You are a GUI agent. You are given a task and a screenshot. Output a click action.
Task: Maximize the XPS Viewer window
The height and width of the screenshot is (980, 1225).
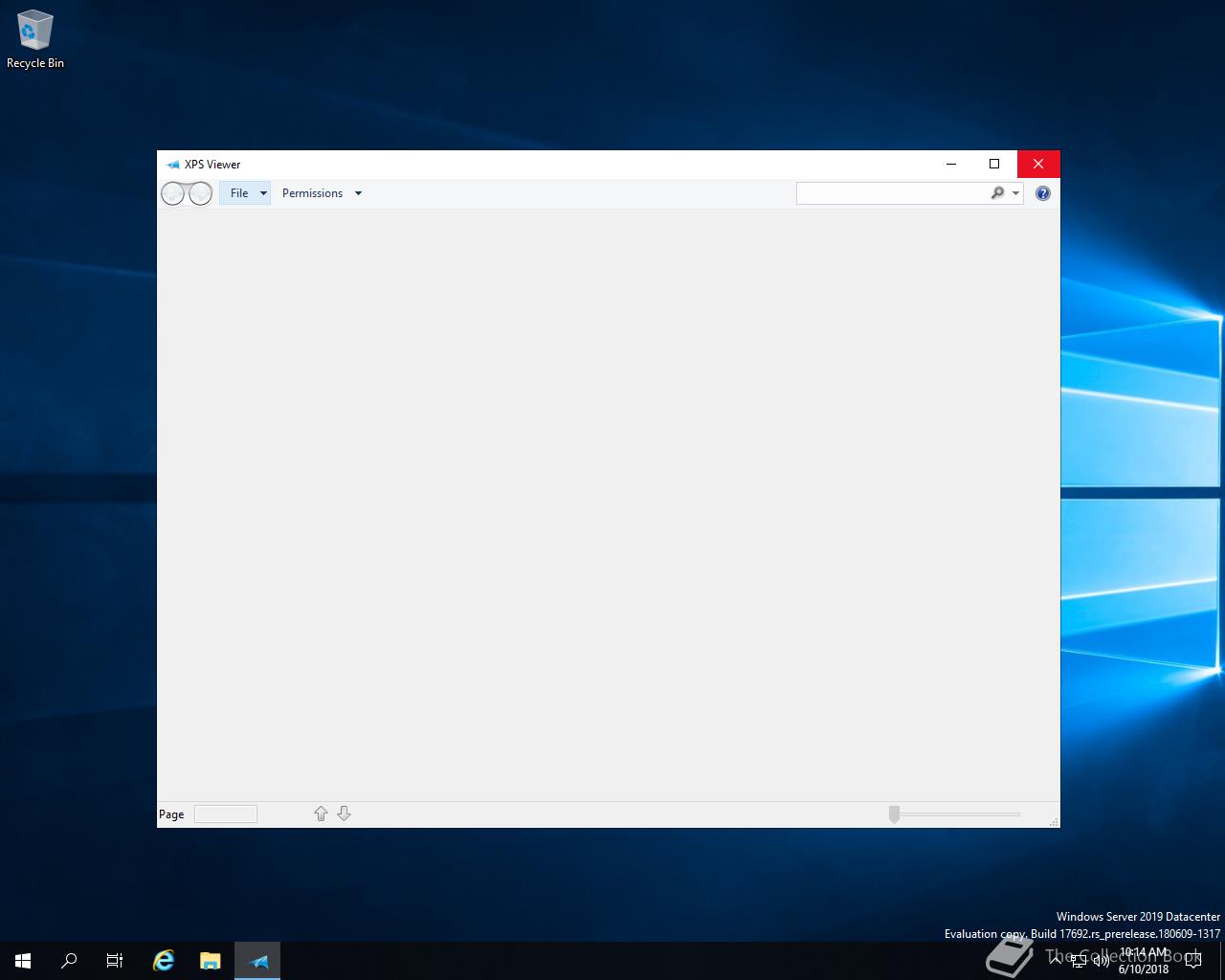994,164
